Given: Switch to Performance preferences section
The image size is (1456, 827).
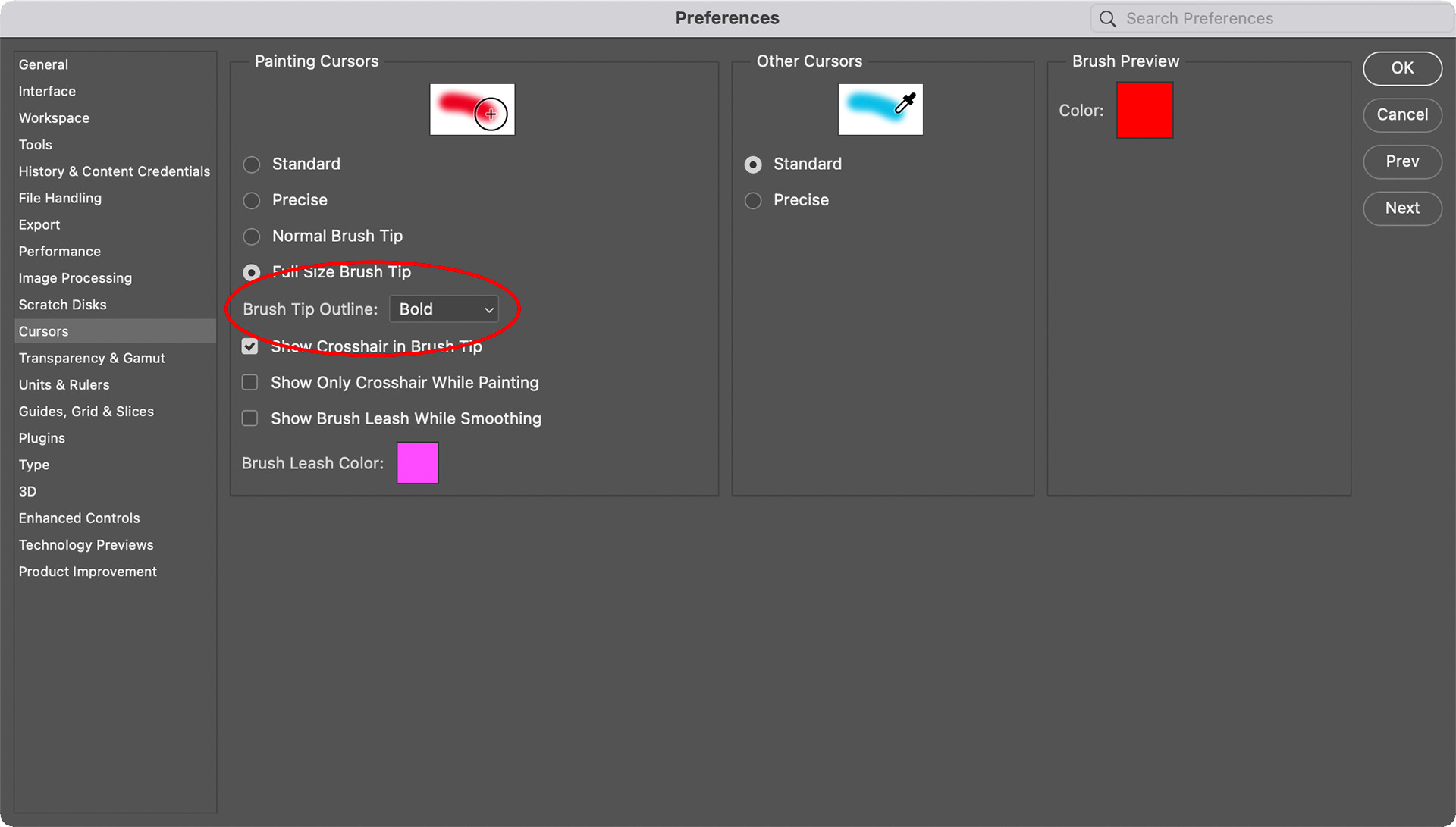Looking at the screenshot, I should [59, 252].
